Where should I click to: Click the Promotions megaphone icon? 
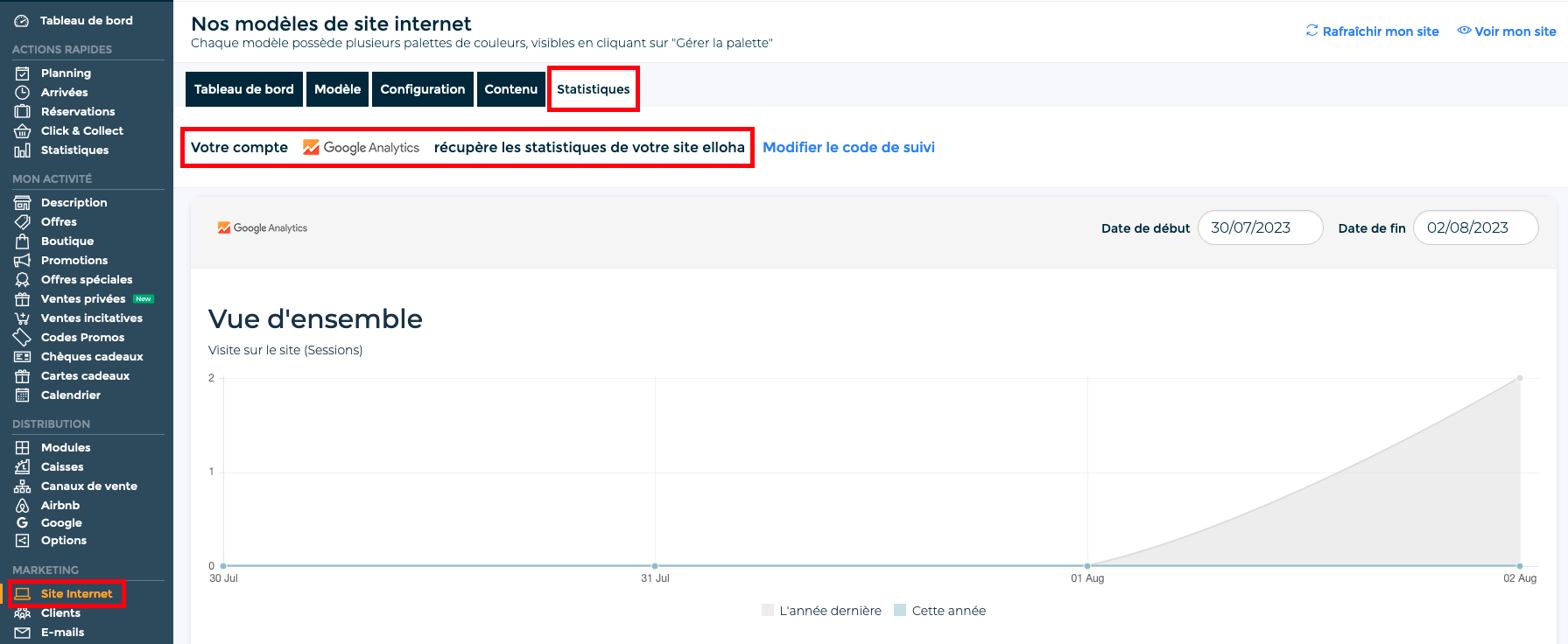(x=22, y=261)
